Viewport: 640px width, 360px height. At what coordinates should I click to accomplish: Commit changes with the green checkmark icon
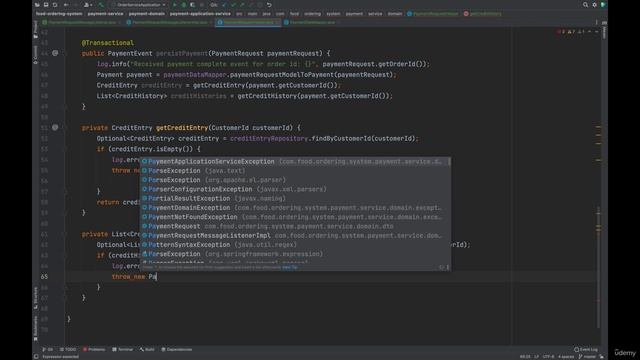point(233,5)
